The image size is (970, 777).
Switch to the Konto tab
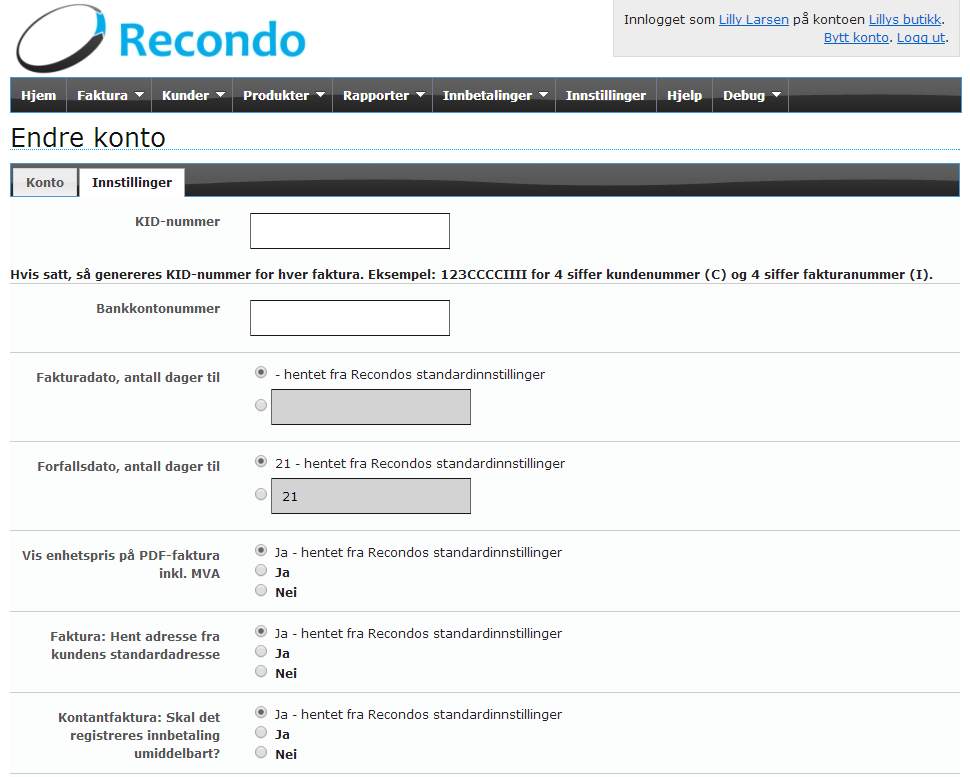pyautogui.click(x=45, y=183)
